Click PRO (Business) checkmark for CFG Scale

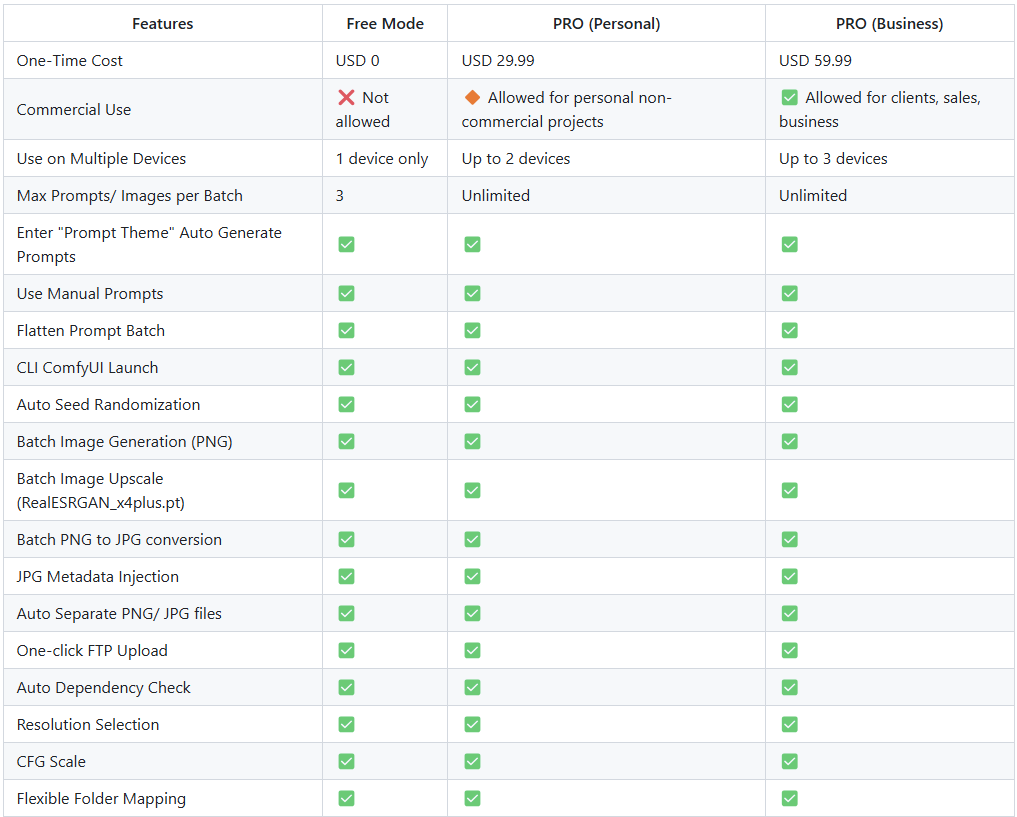pos(789,762)
